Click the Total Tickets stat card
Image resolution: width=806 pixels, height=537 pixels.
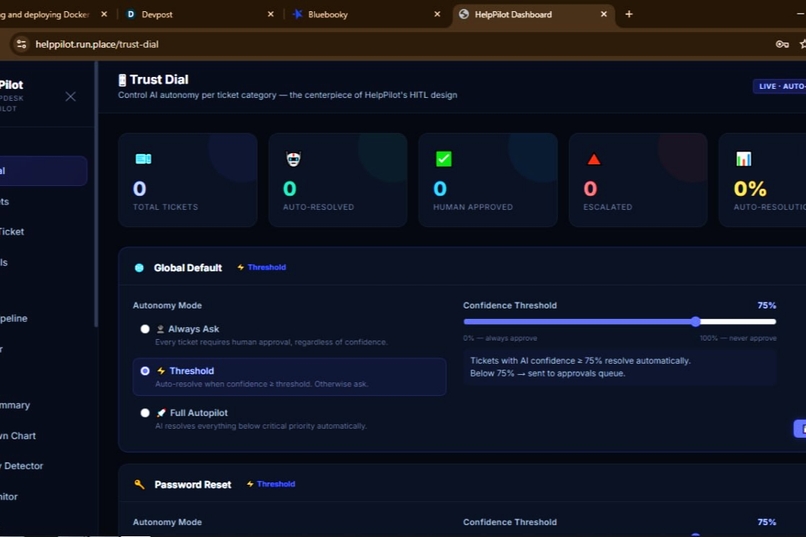[188, 180]
